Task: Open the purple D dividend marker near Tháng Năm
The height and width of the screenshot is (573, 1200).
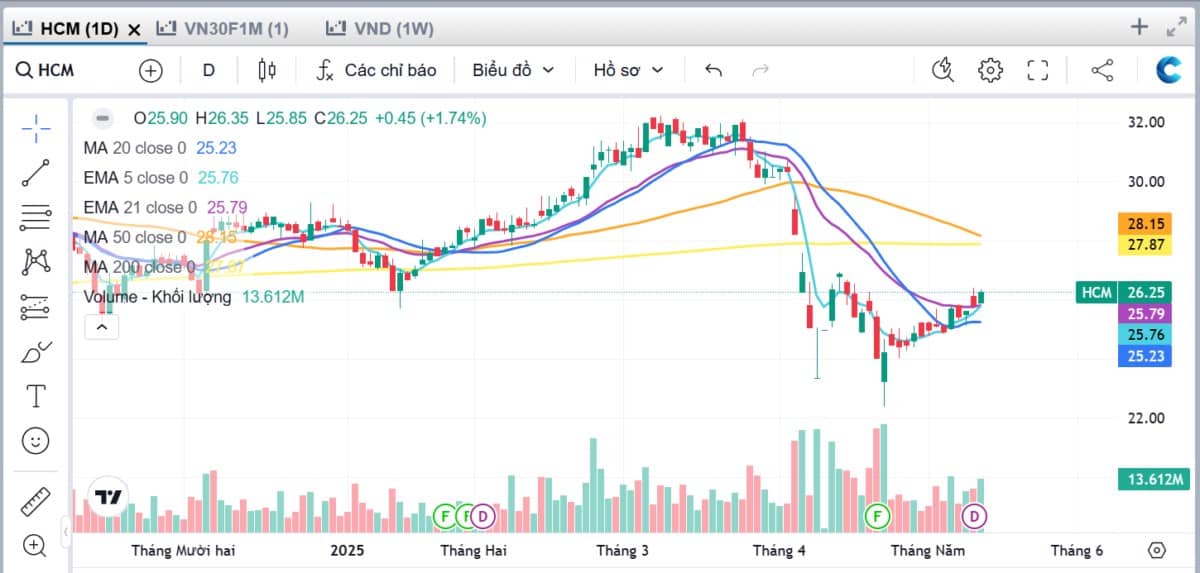Action: click(974, 516)
